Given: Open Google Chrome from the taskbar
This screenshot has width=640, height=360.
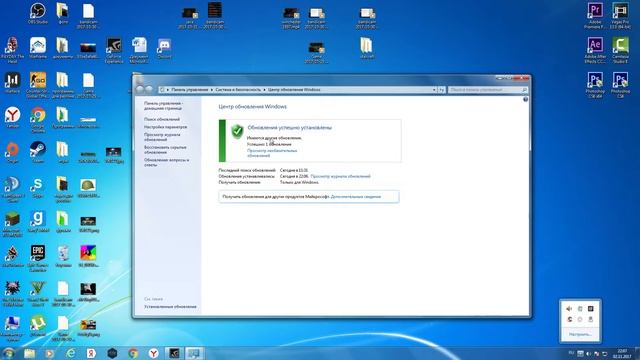Looking at the screenshot, I should click(x=133, y=353).
